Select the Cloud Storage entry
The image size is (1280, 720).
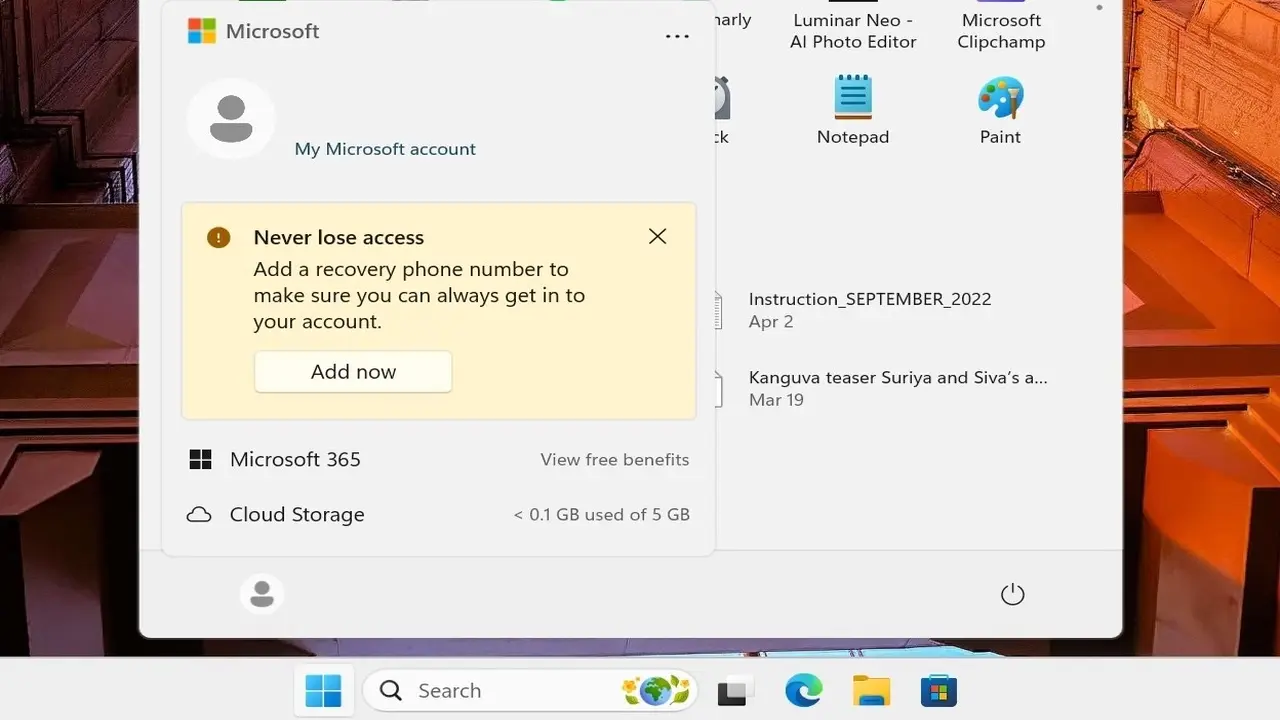coord(297,515)
